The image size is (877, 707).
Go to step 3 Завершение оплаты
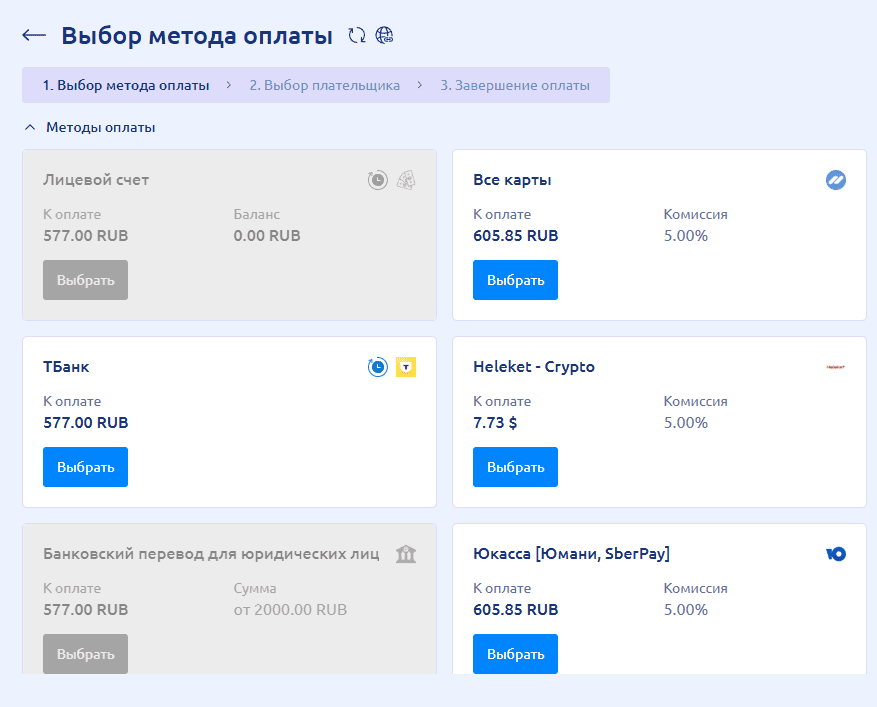tap(514, 85)
